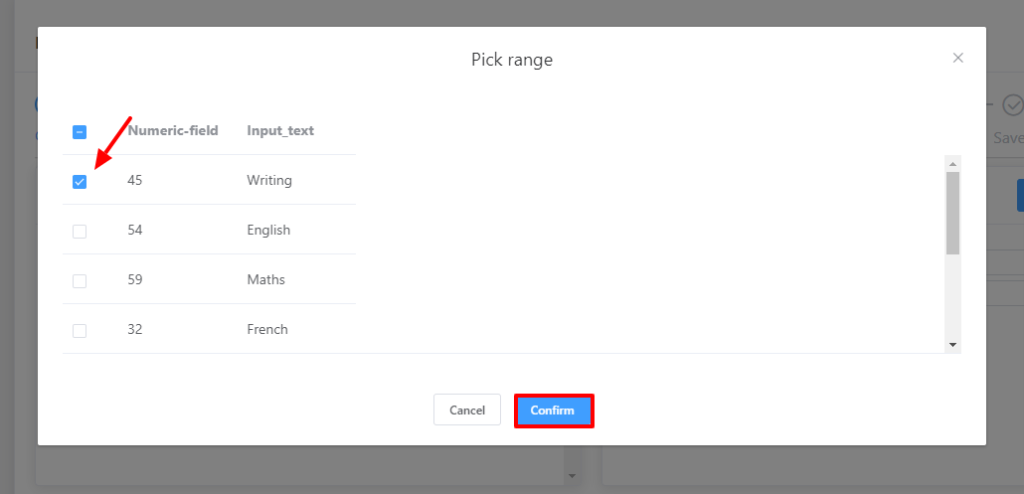Image resolution: width=1024 pixels, height=494 pixels.
Task: Click the check-circle icon behind the dialog
Action: click(1013, 105)
